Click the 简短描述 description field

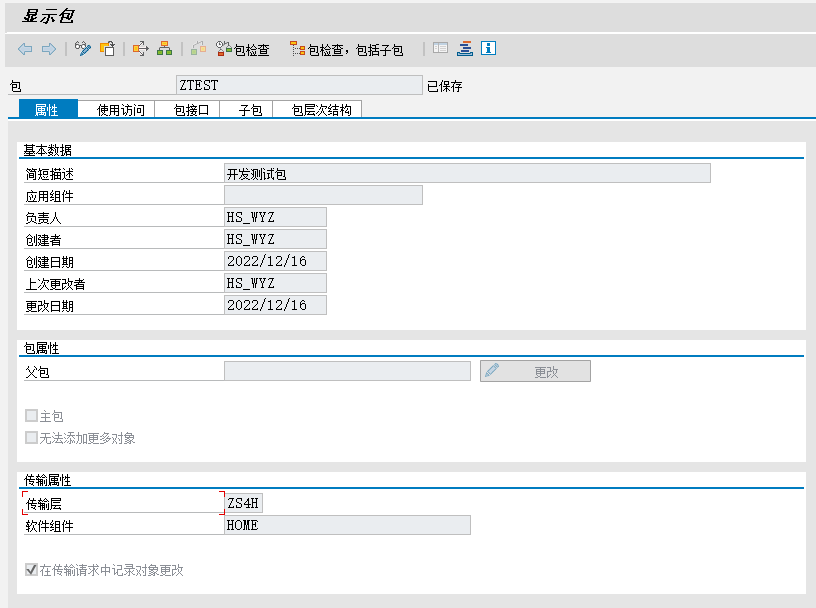pos(467,174)
